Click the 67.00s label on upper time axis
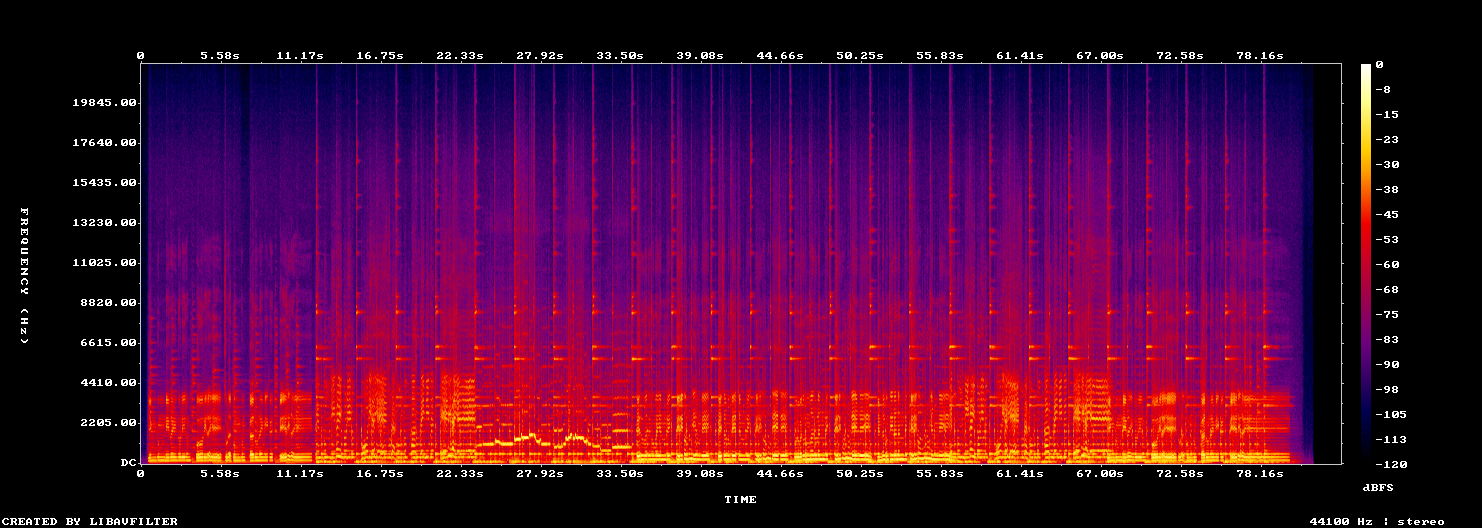1482x528 pixels. (x=1100, y=56)
